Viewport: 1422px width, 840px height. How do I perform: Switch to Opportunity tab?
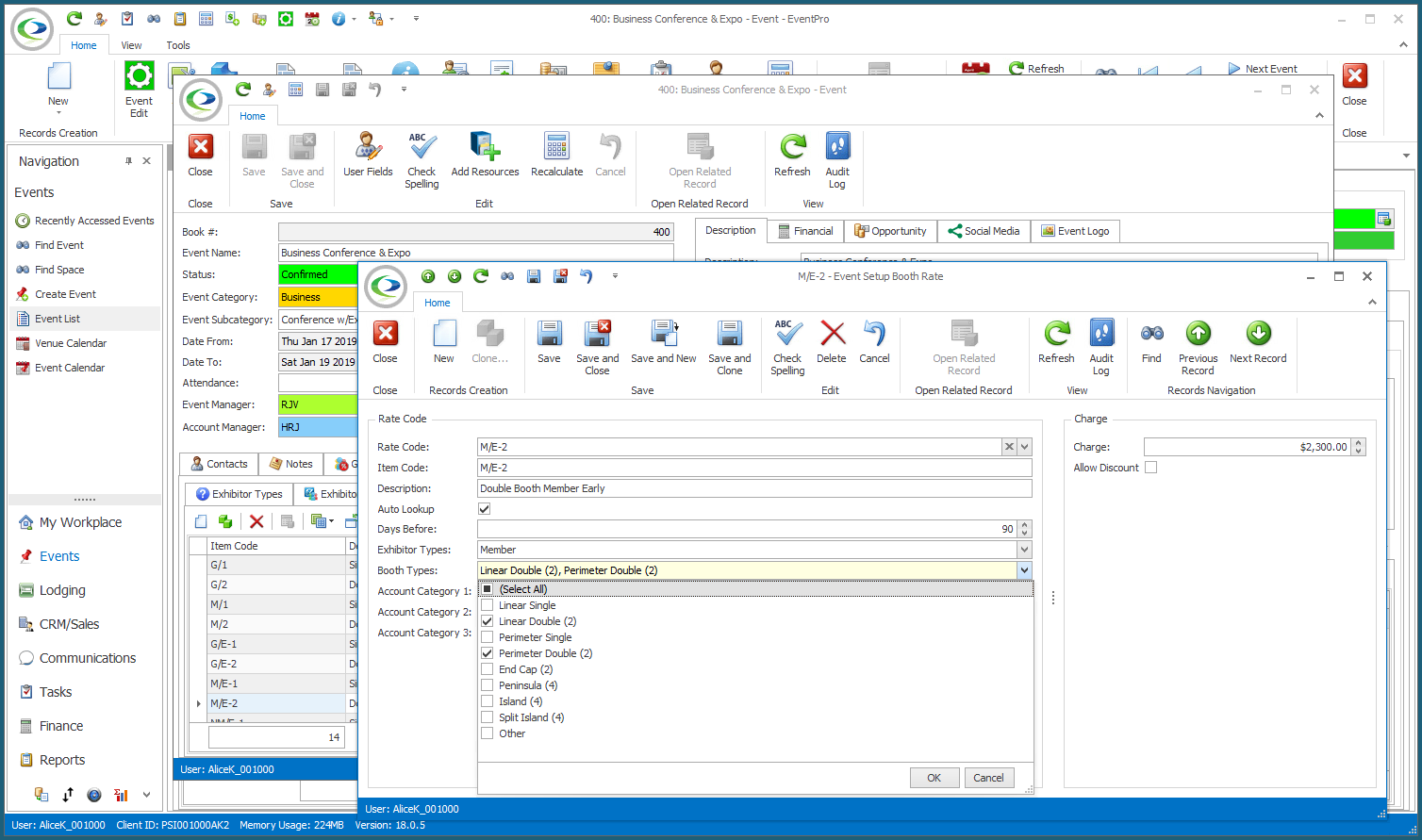890,231
